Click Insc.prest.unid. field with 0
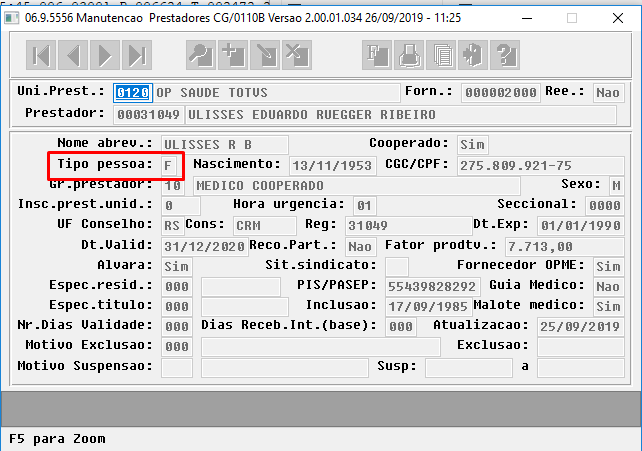 tap(181, 205)
